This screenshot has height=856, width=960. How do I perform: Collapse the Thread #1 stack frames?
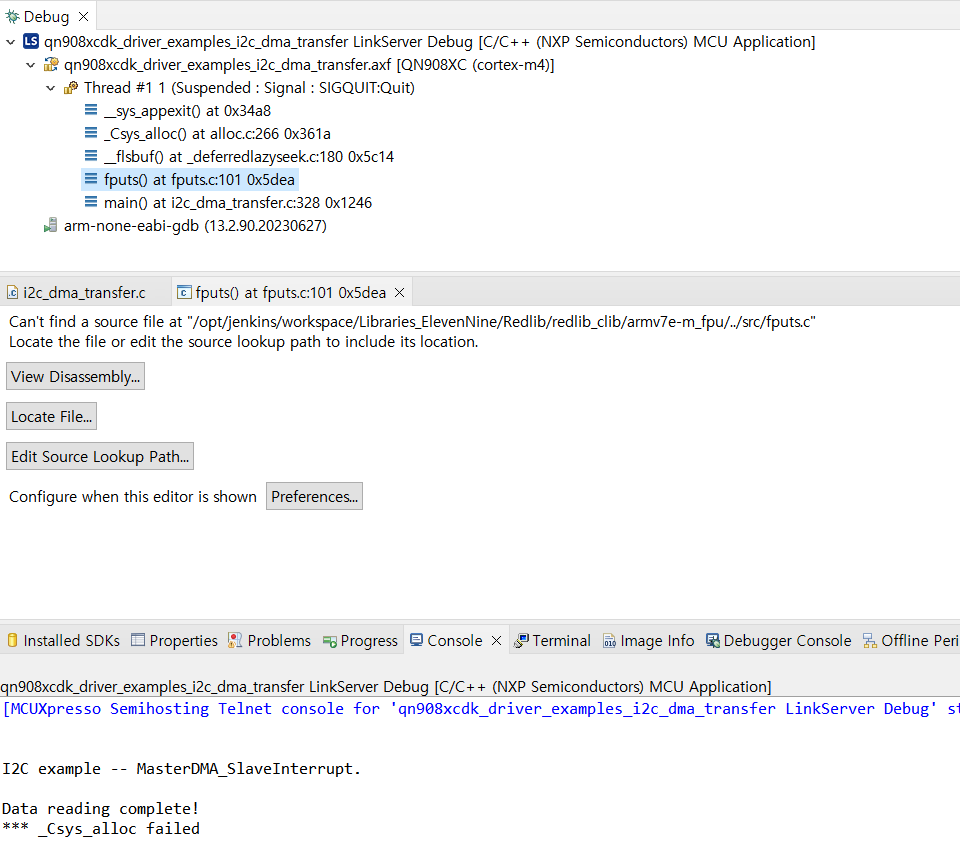51,87
